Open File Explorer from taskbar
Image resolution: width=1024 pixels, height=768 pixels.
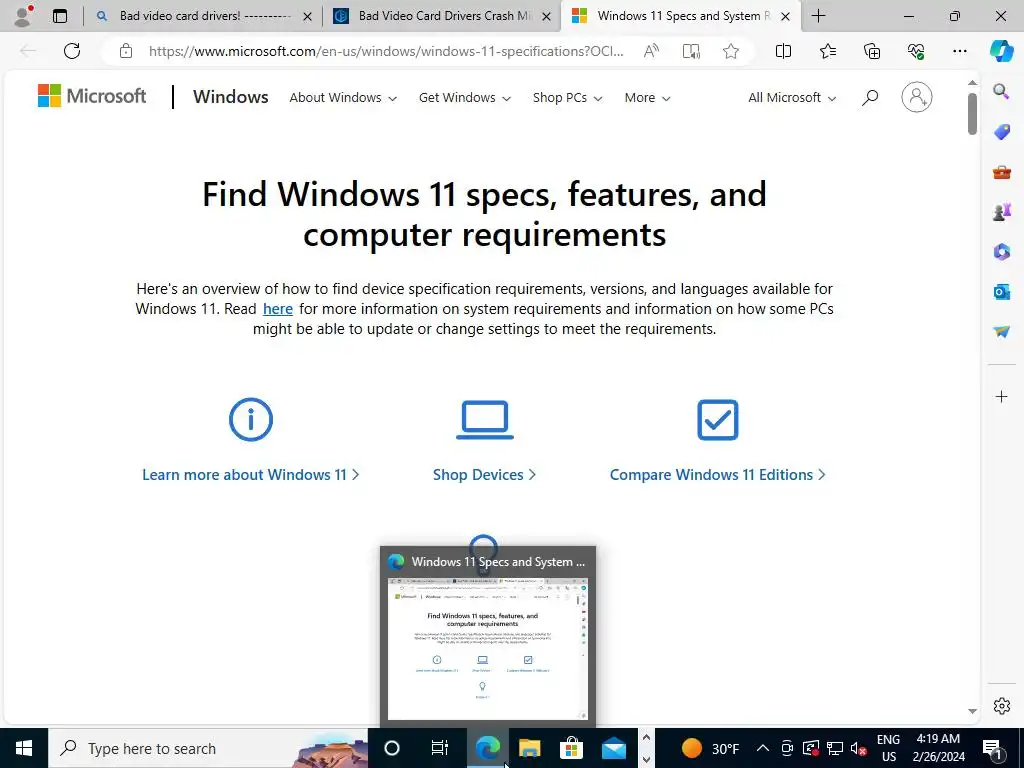pyautogui.click(x=530, y=748)
